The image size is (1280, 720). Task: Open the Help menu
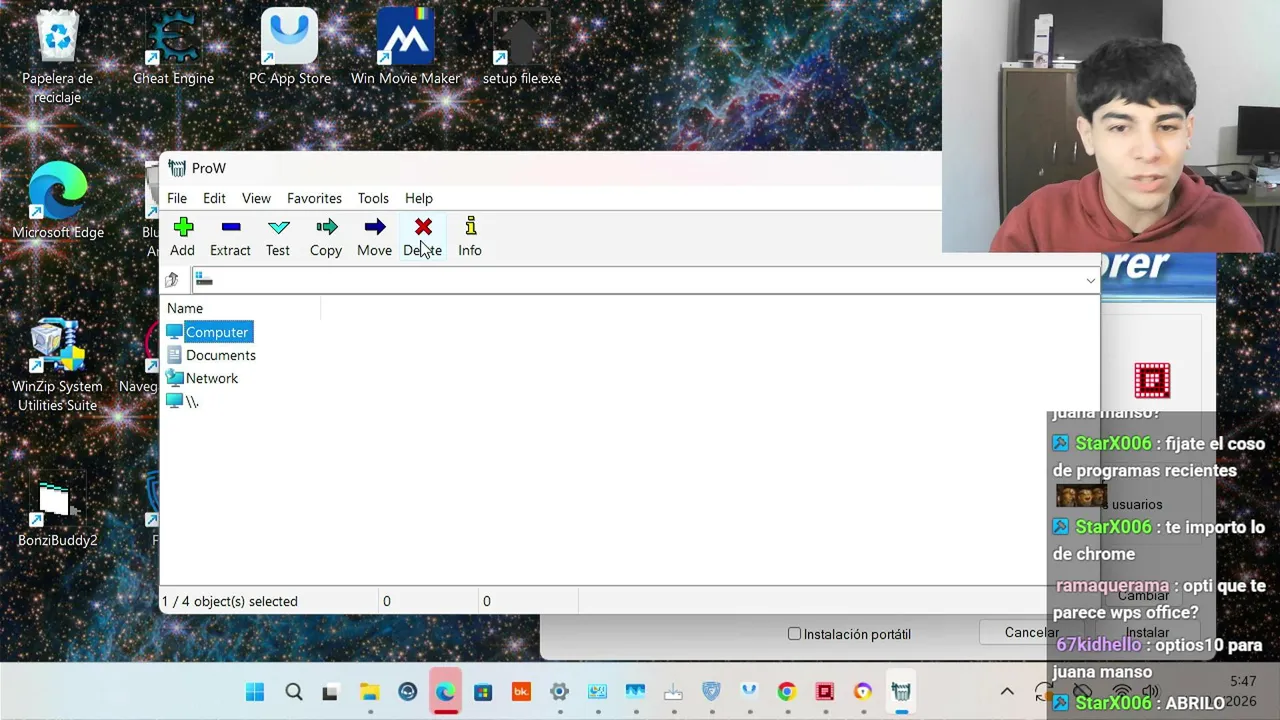point(419,198)
